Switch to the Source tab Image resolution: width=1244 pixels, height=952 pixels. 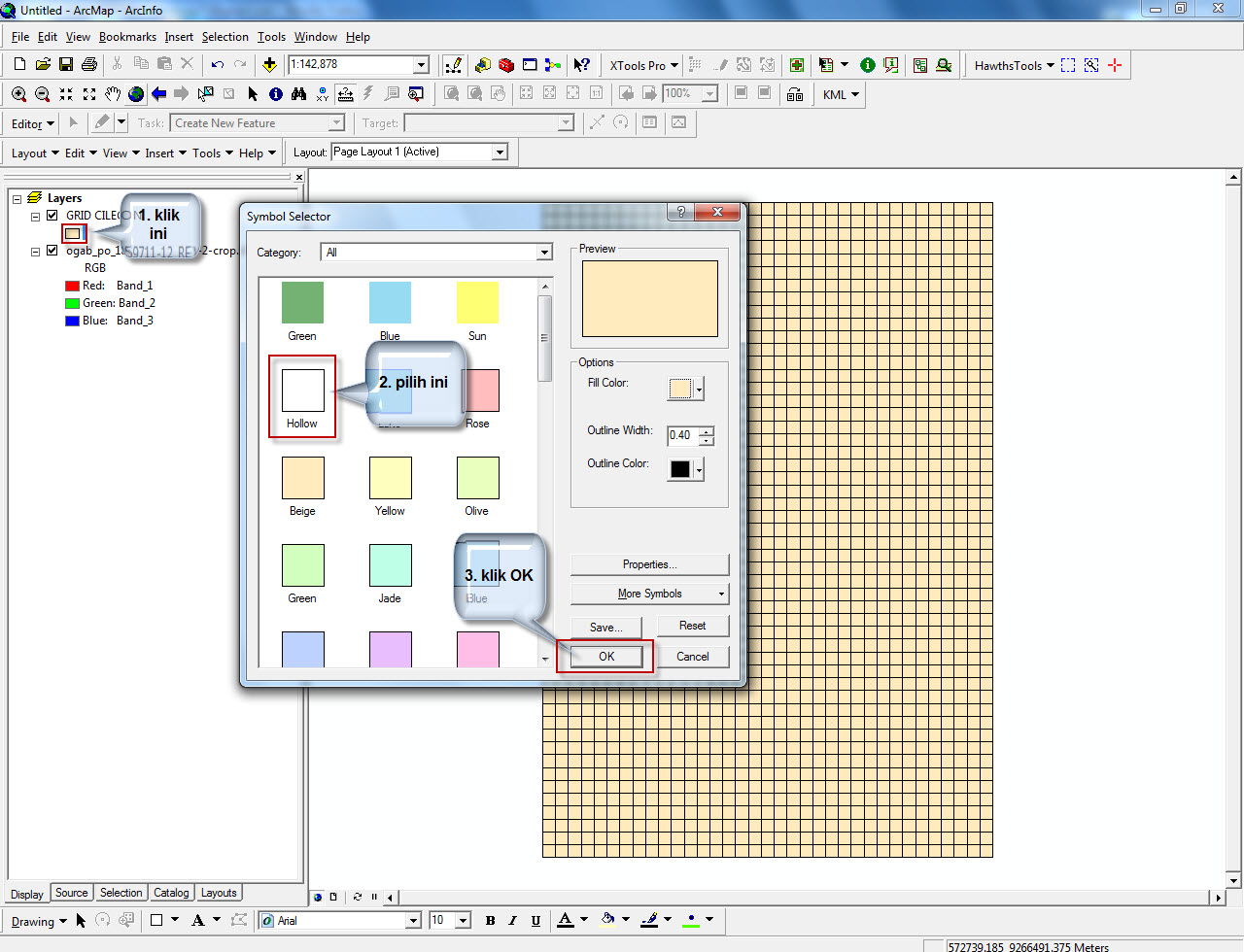click(x=71, y=892)
